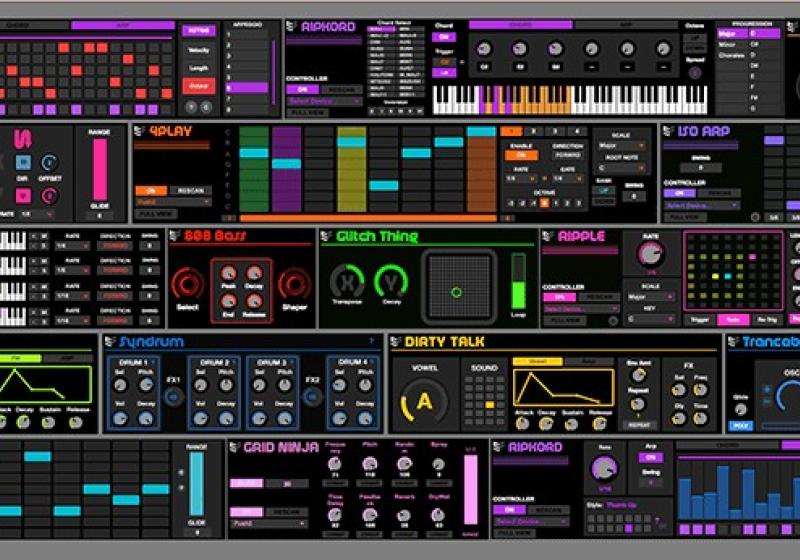
Task: Click the logo icon beside the RIPPLE title
Action: tap(548, 236)
